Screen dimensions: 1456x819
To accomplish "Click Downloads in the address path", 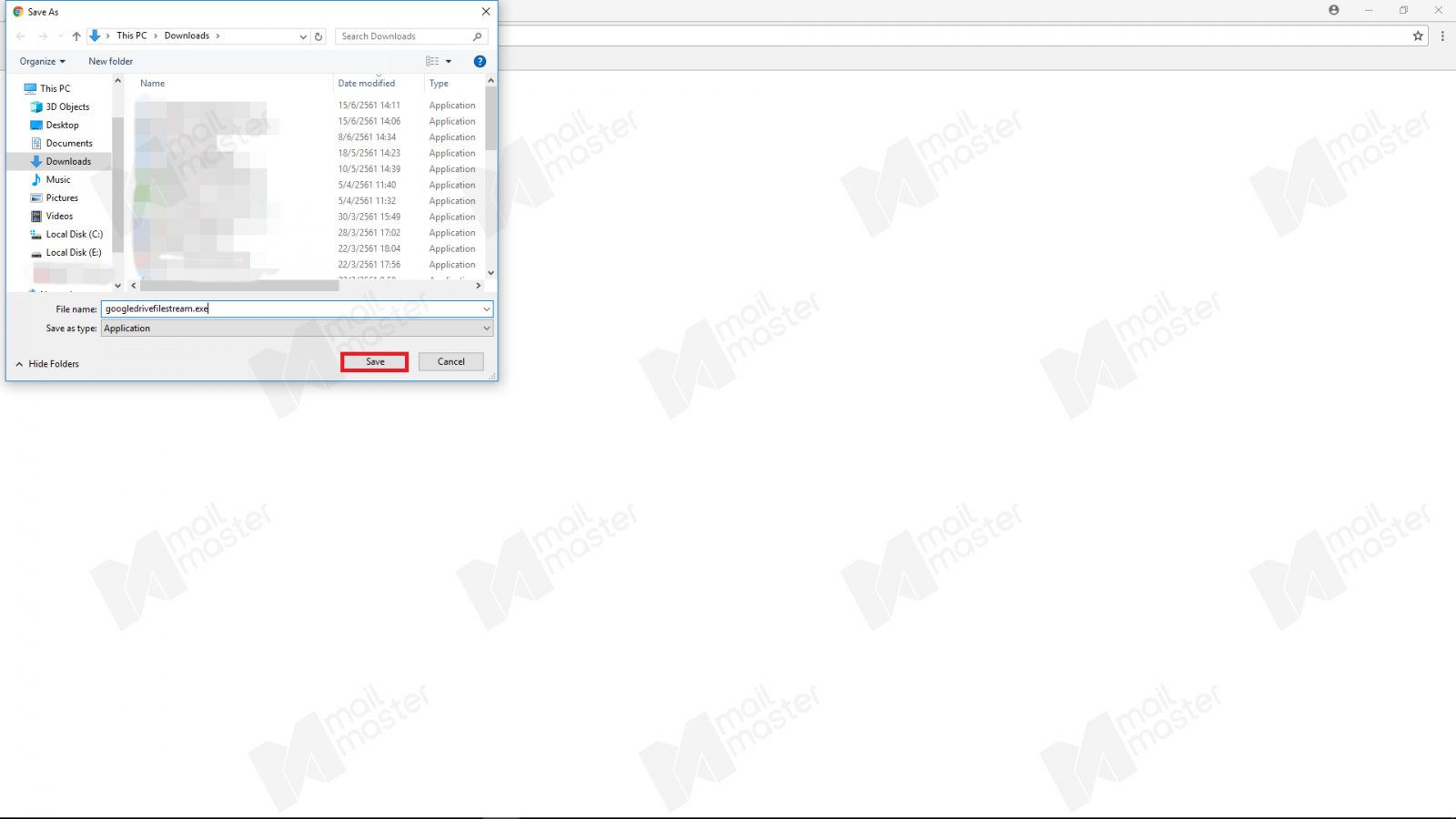I will tap(187, 35).
